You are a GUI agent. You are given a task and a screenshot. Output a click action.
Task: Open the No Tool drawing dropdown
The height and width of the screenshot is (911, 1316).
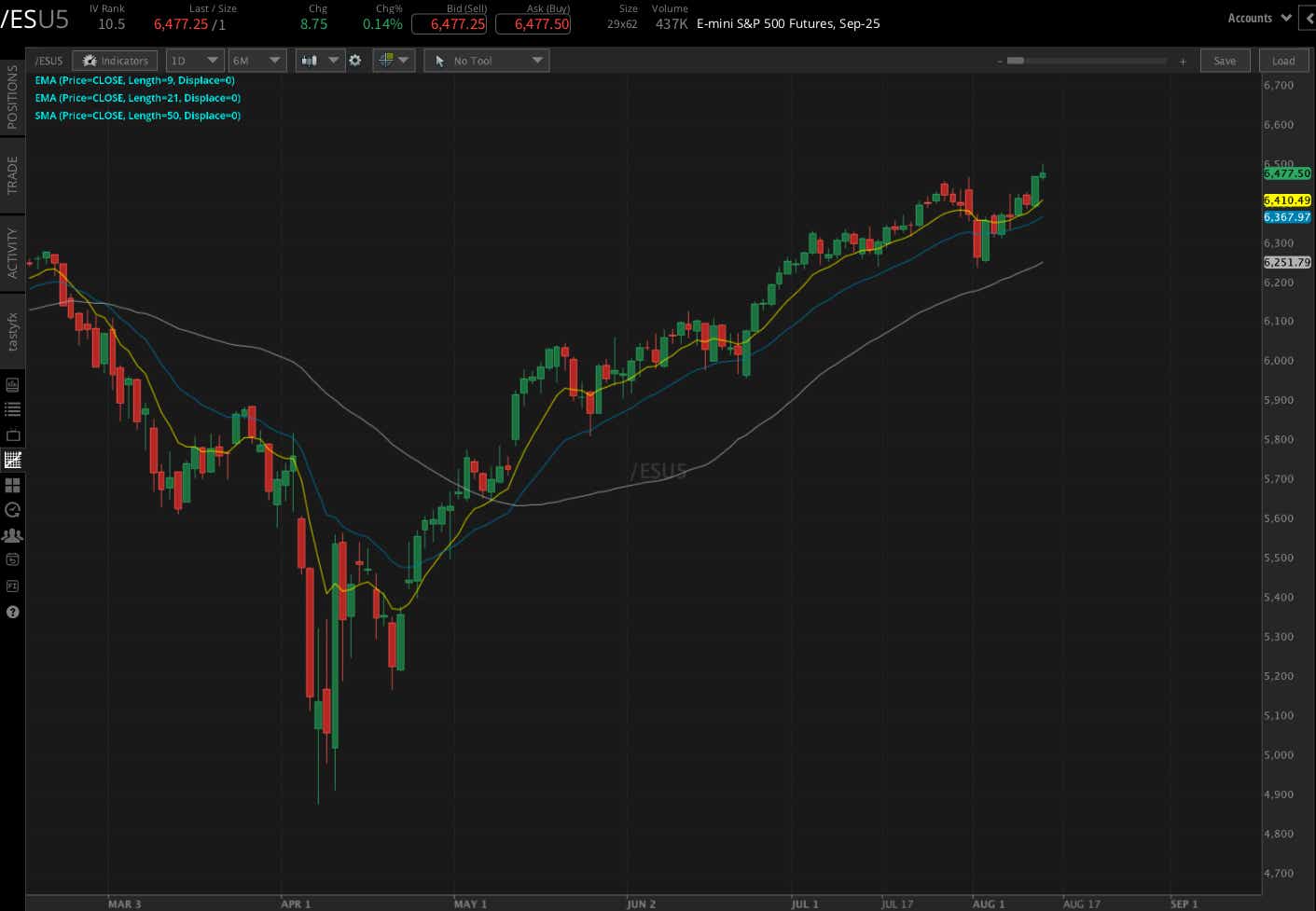pos(486,60)
